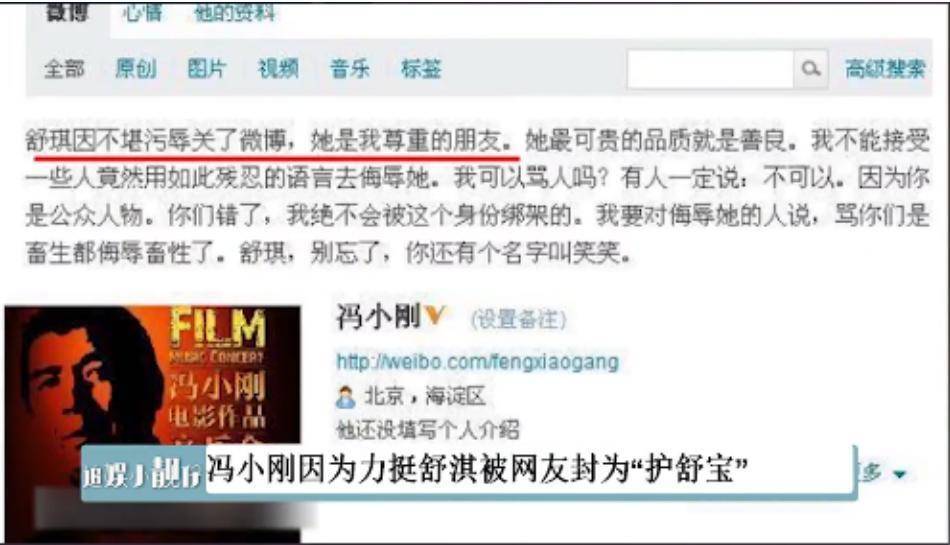Expand the blue dropdown arrow at right
950x545 pixels.
pyautogui.click(x=900, y=474)
